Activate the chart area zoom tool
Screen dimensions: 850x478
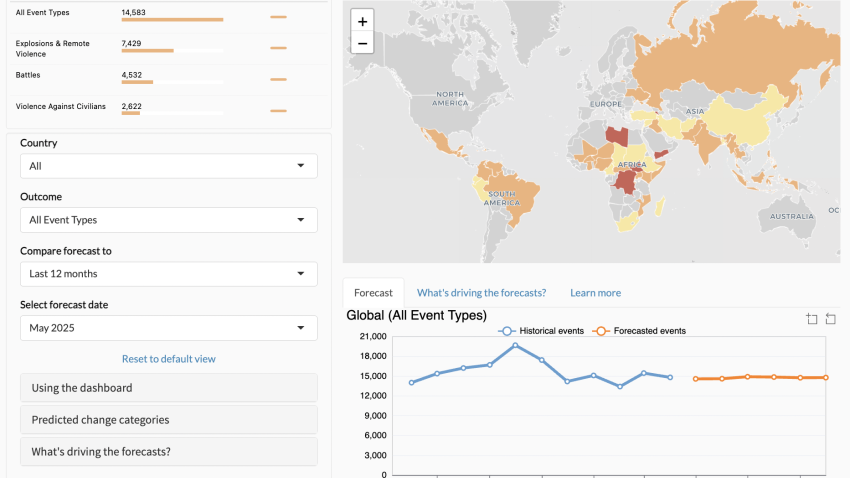pos(812,319)
